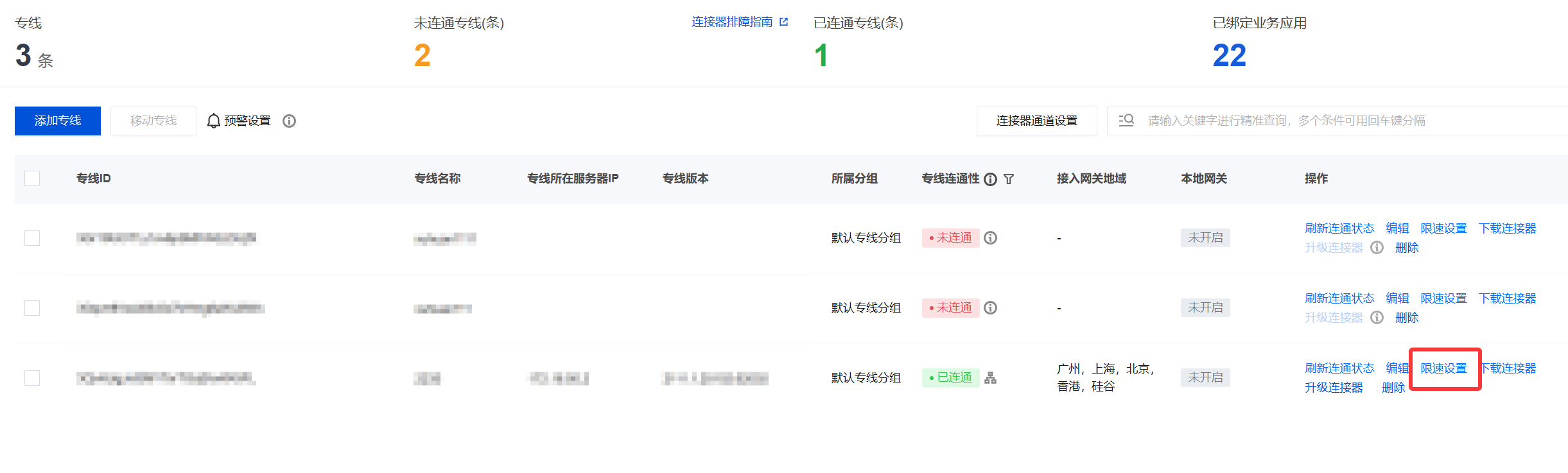Image resolution: width=1568 pixels, height=473 pixels.
Task: Click the info icon beside 预警设置
Action: (x=289, y=121)
